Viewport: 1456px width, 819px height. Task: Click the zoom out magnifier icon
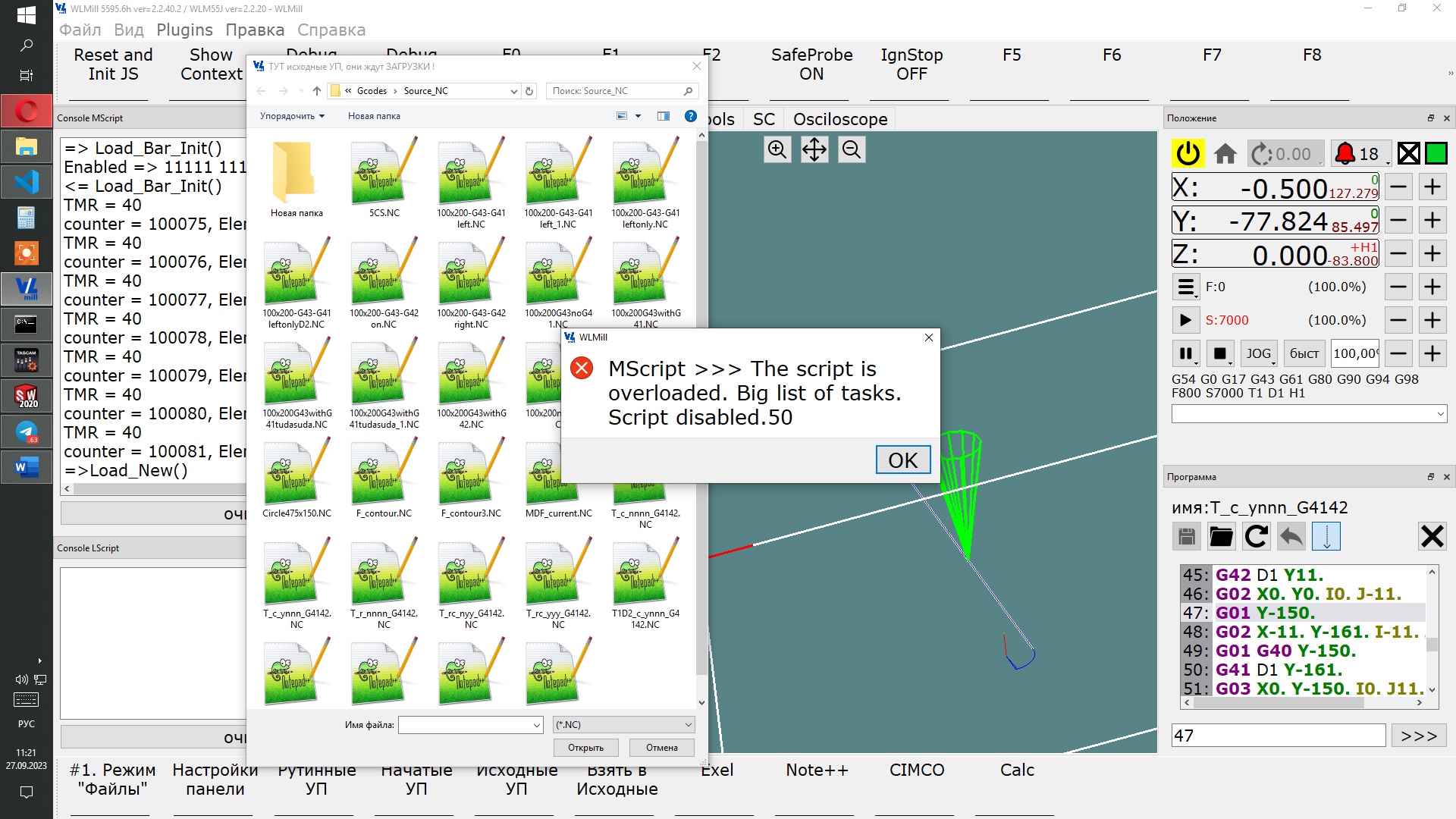[852, 149]
